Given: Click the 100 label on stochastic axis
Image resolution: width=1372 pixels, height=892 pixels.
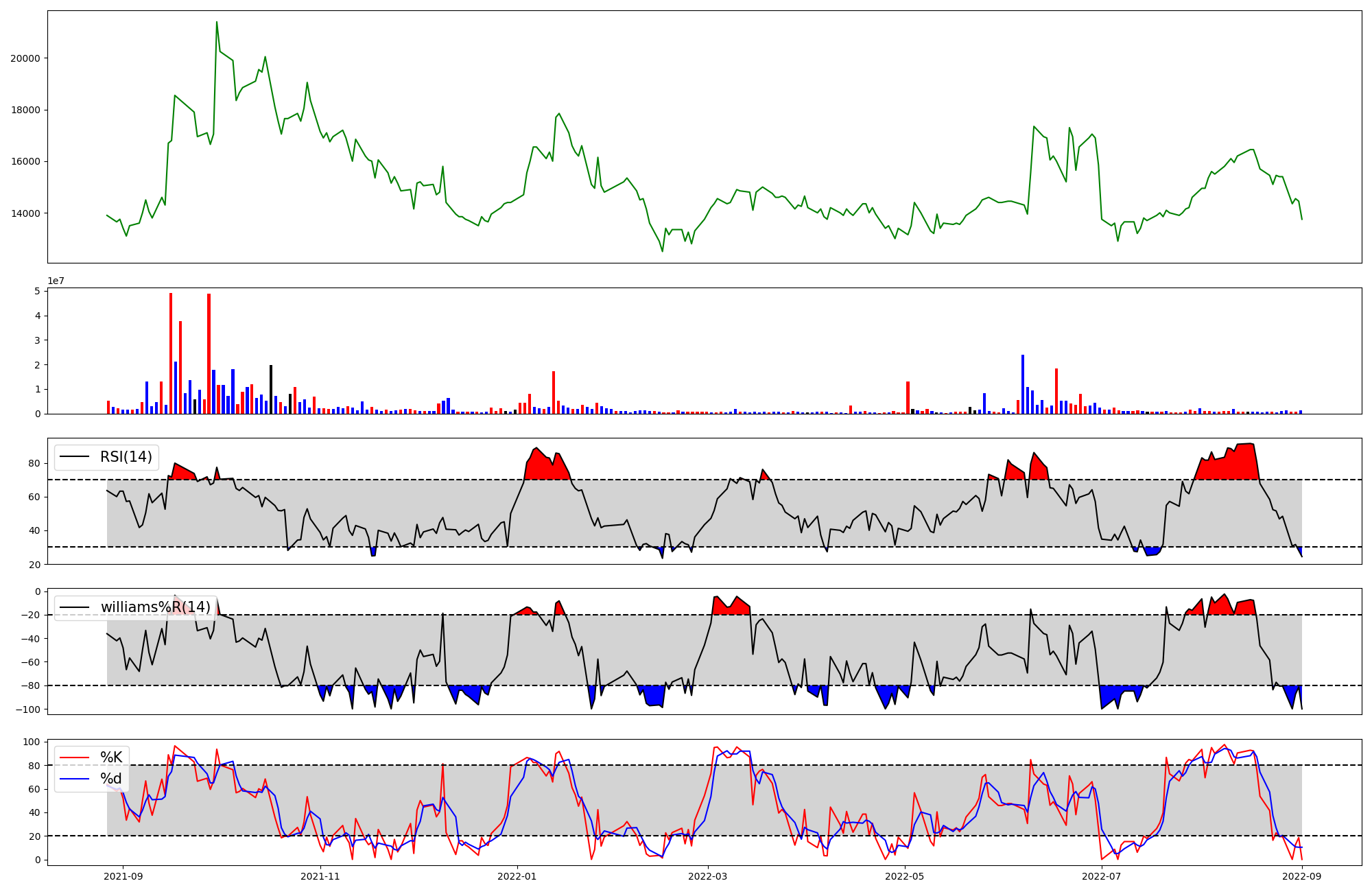Looking at the screenshot, I should [x=33, y=742].
